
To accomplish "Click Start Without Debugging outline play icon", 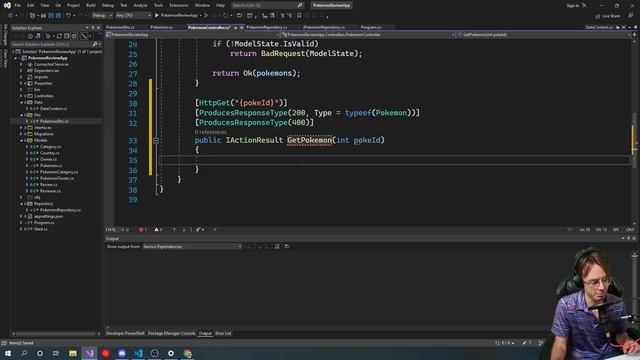I will click(x=206, y=16).
